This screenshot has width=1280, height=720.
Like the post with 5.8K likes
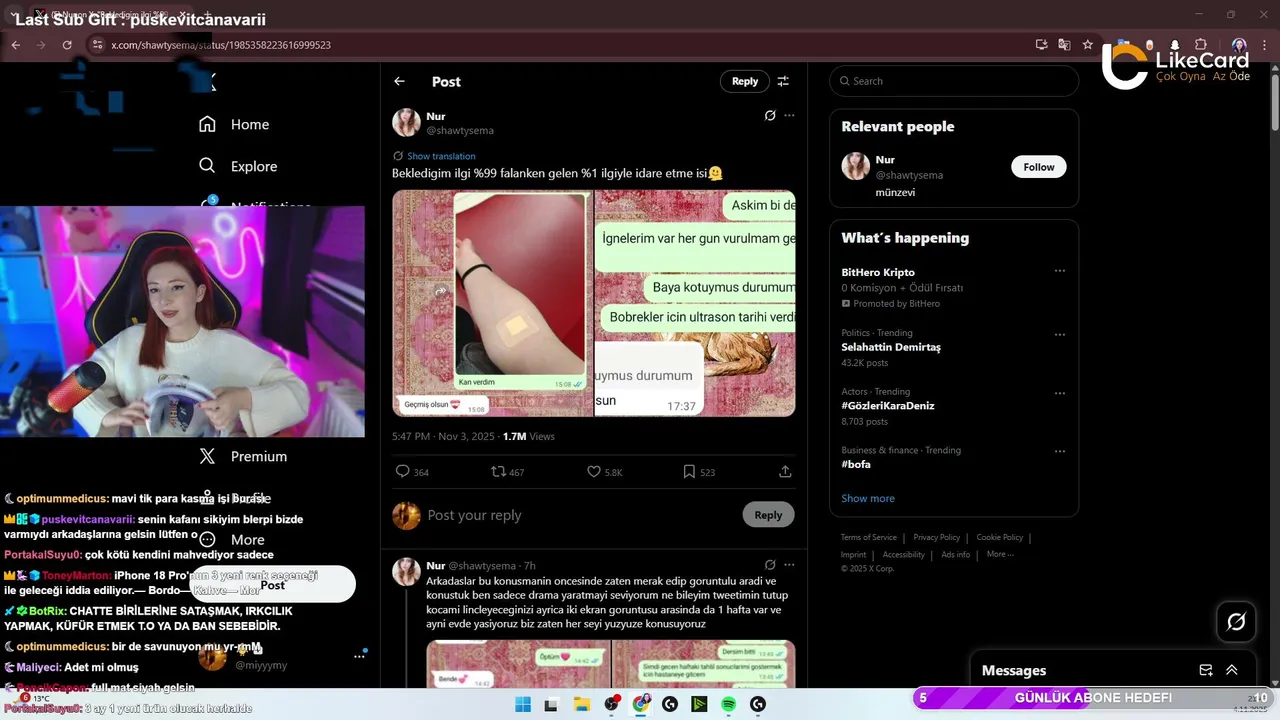click(593, 472)
